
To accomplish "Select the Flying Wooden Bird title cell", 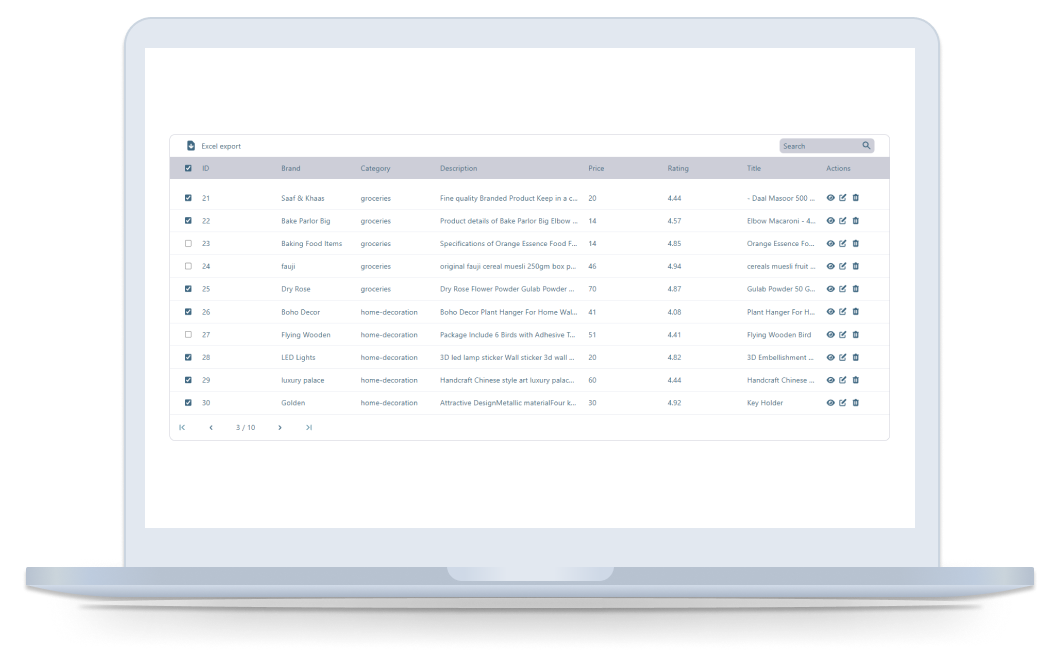I will tap(779, 335).
